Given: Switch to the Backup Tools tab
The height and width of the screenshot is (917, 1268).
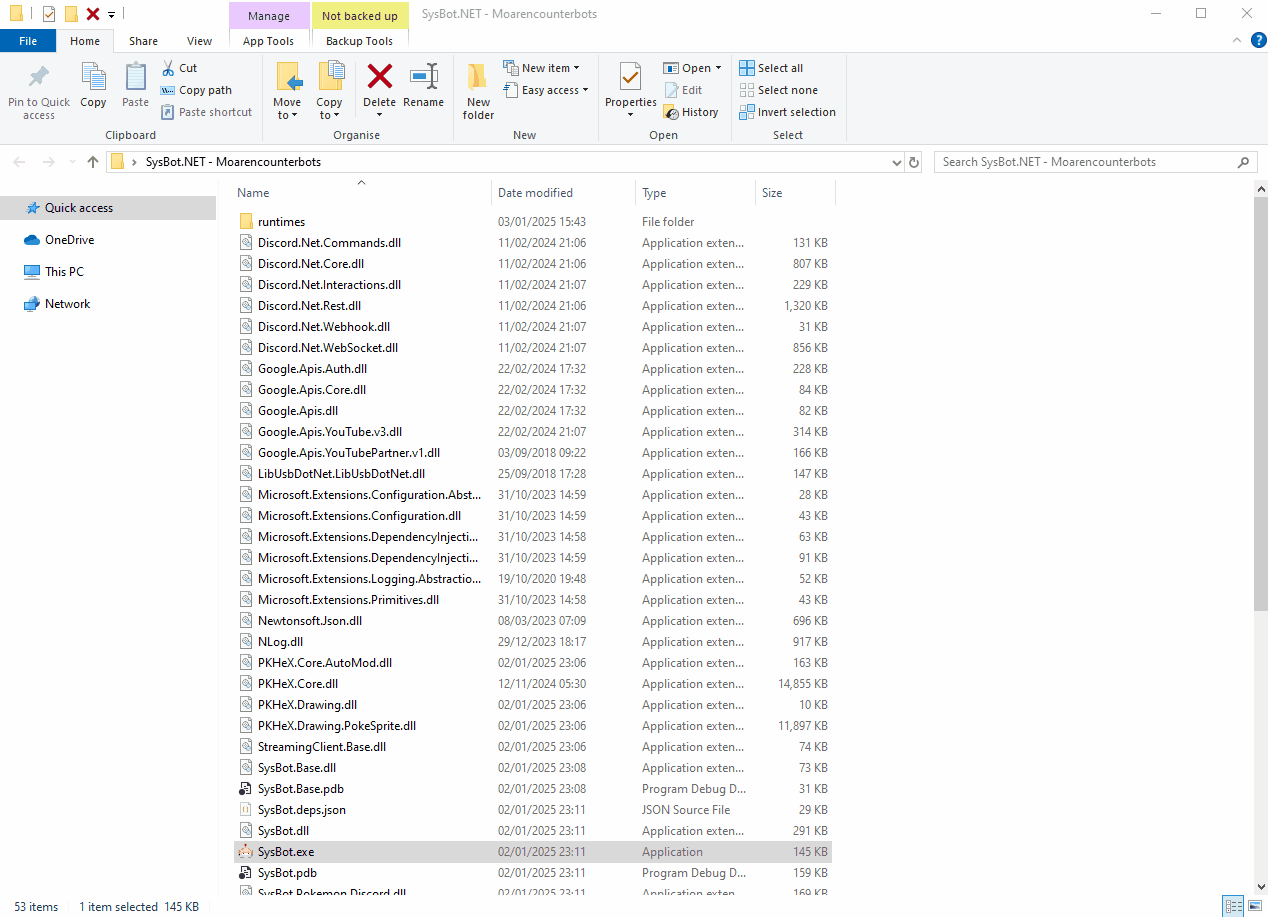Looking at the screenshot, I should tap(359, 41).
